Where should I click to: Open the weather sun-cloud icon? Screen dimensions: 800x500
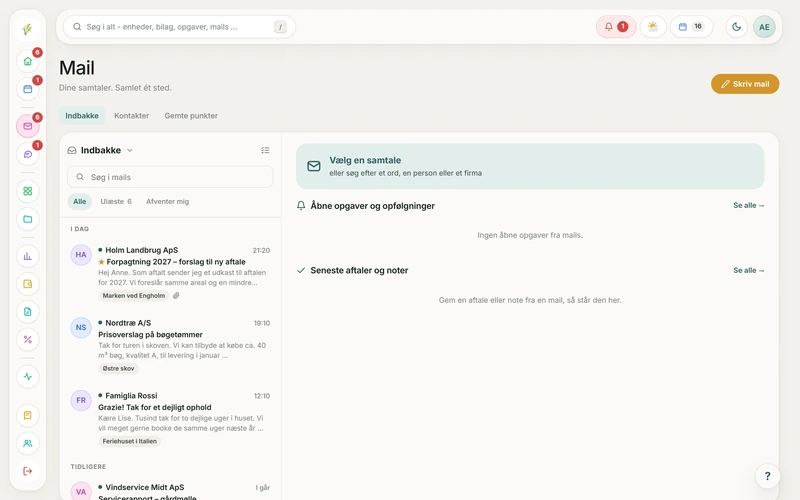pyautogui.click(x=653, y=27)
